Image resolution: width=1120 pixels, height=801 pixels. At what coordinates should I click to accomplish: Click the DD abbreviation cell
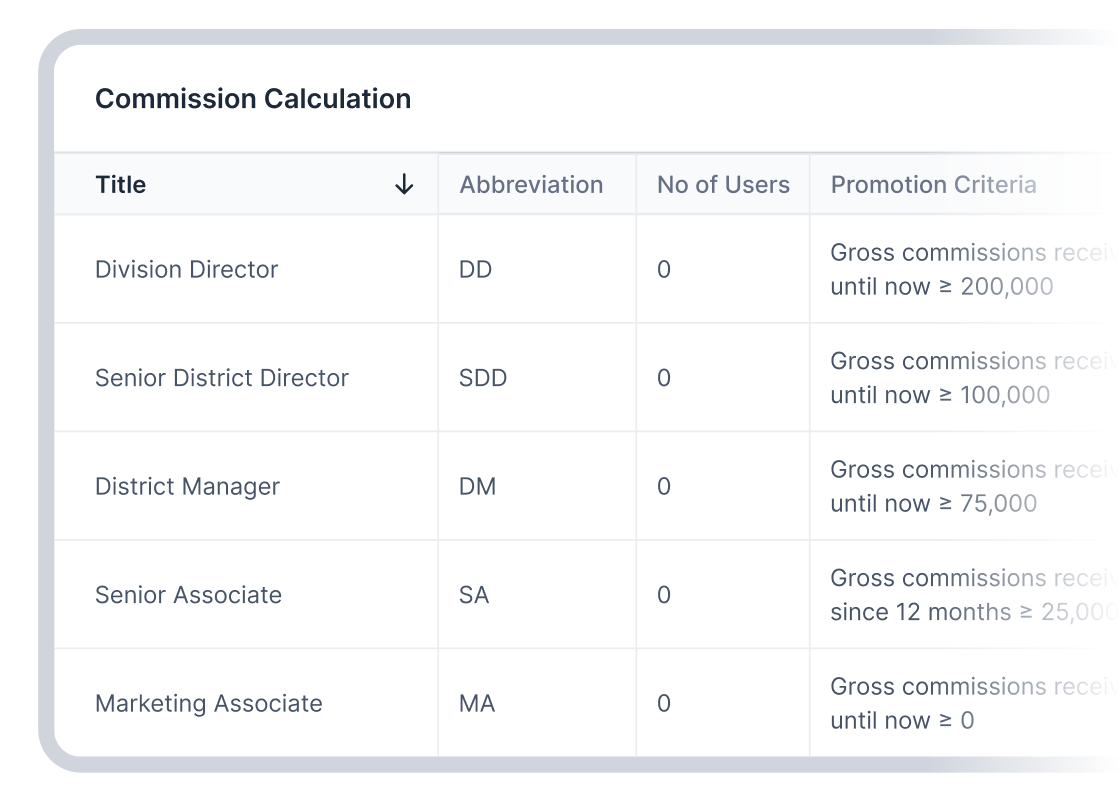coord(475,270)
